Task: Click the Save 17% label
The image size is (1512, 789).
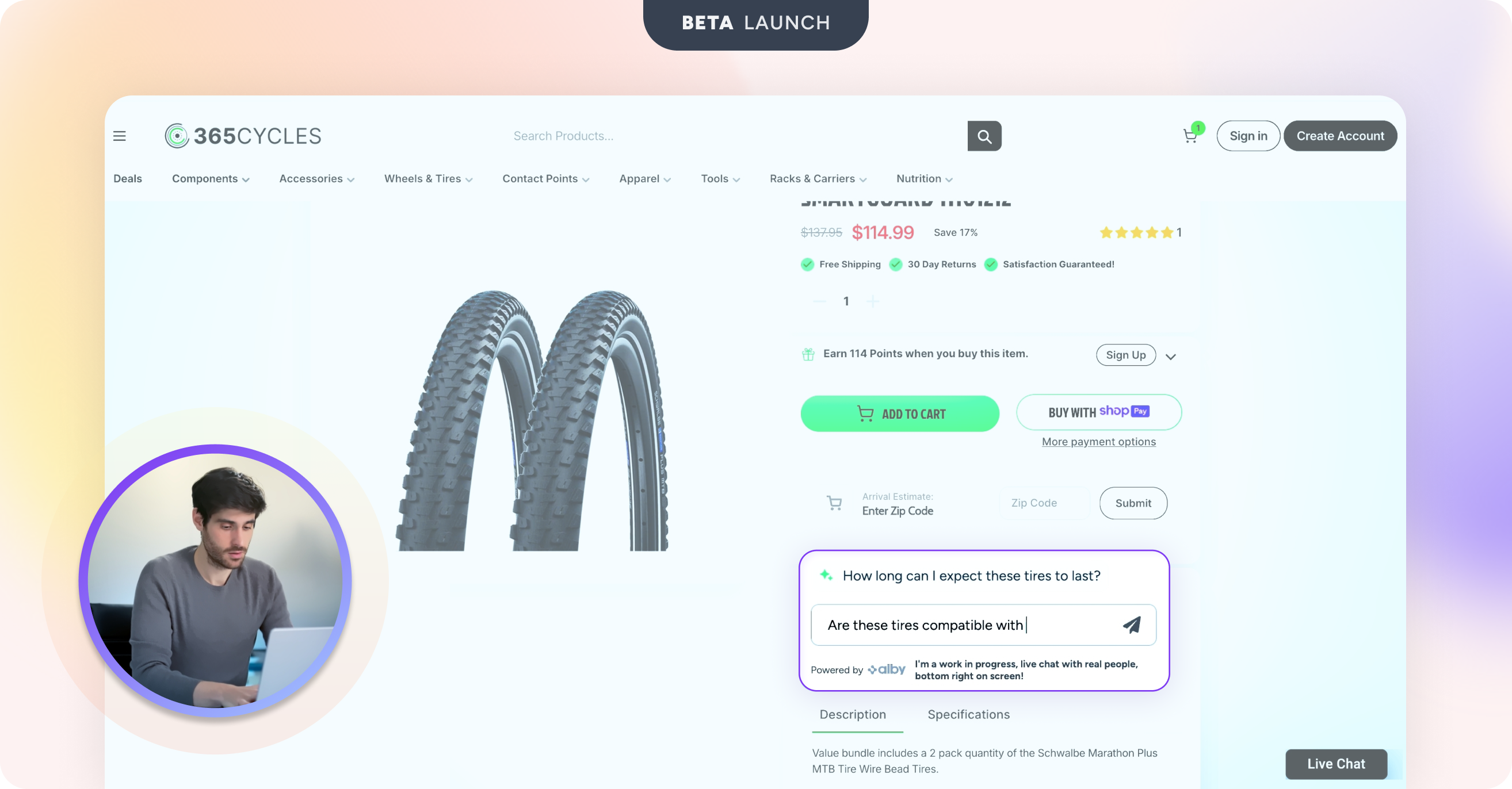Action: click(x=956, y=232)
